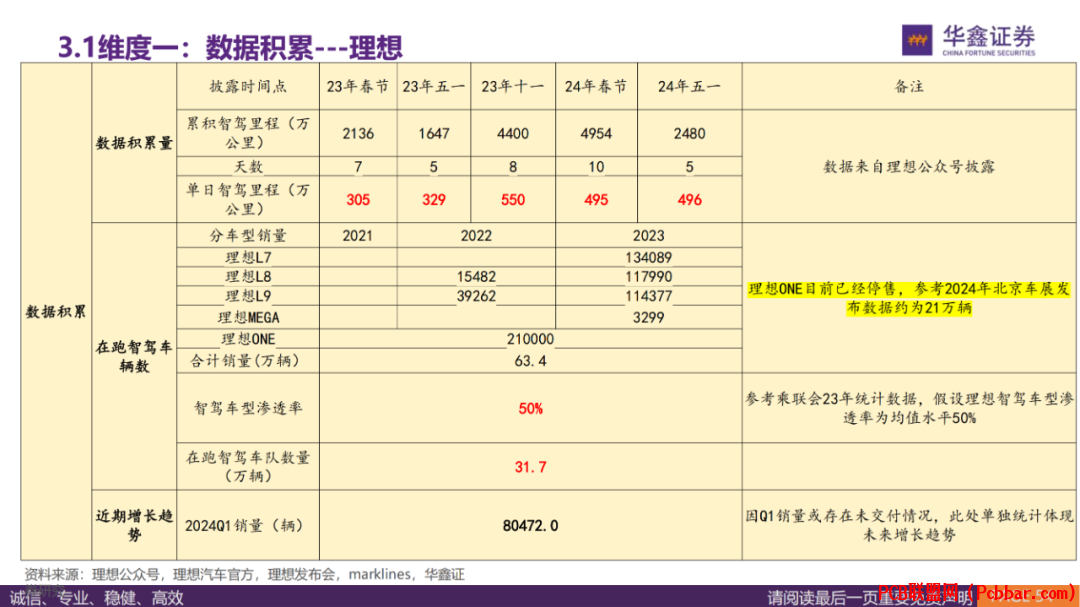Click the 分车型销量 row label
This screenshot has width=1080, height=607.
[x=248, y=236]
